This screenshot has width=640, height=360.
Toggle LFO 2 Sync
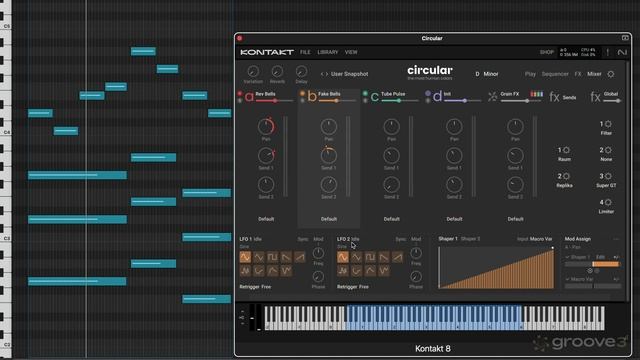click(400, 239)
